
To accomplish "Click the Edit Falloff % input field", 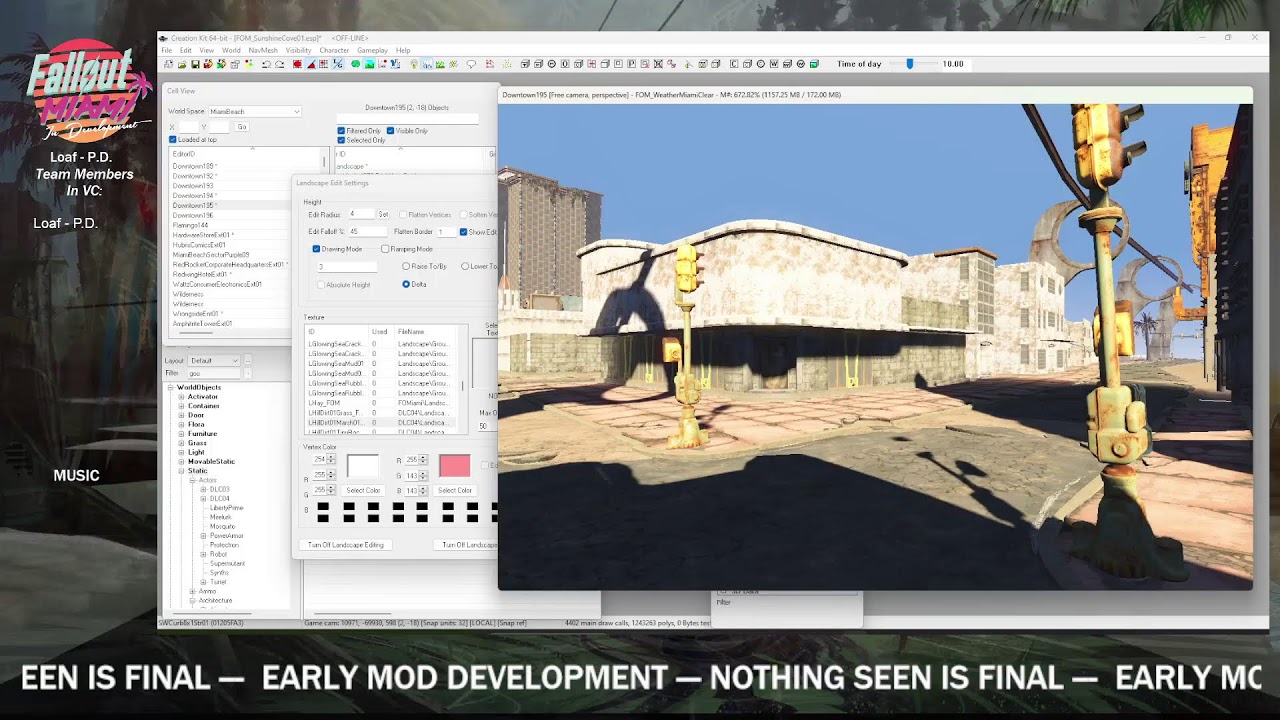I will pos(367,232).
